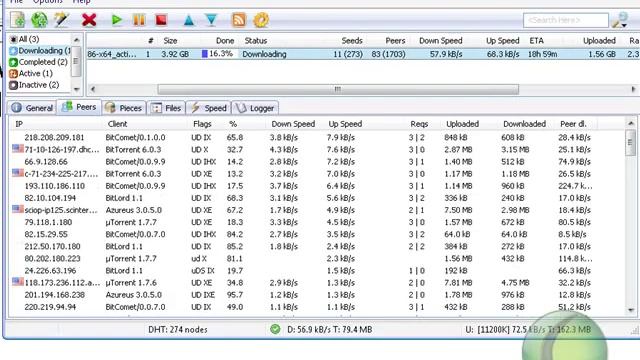This screenshot has width=640, height=360.
Task: Click the category list scroll-down arrow
Action: [x=76, y=89]
